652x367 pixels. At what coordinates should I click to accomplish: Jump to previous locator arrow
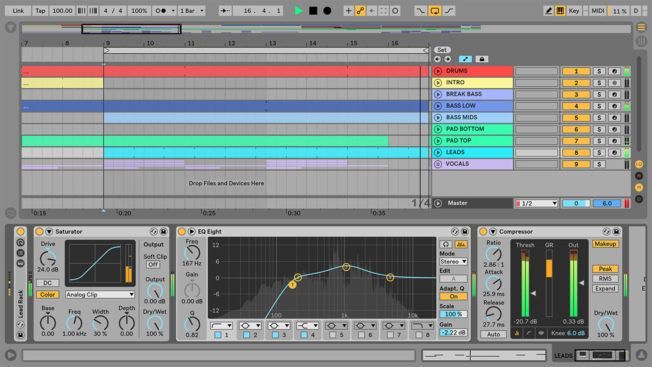[x=437, y=59]
